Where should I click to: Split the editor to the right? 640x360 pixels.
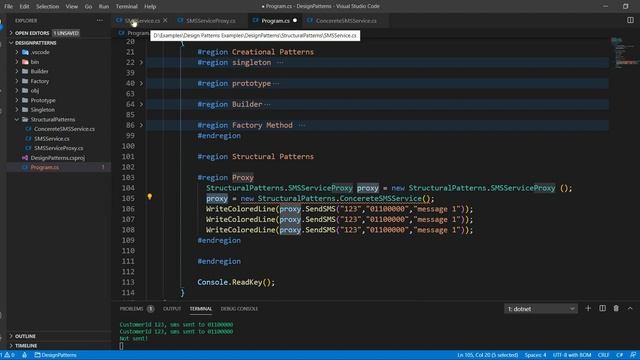tap(630, 20)
